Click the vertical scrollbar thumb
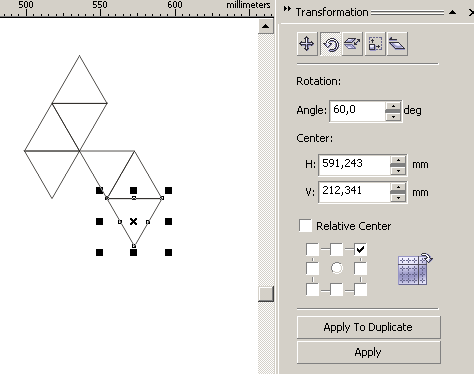The image size is (474, 374). pyautogui.click(x=266, y=294)
